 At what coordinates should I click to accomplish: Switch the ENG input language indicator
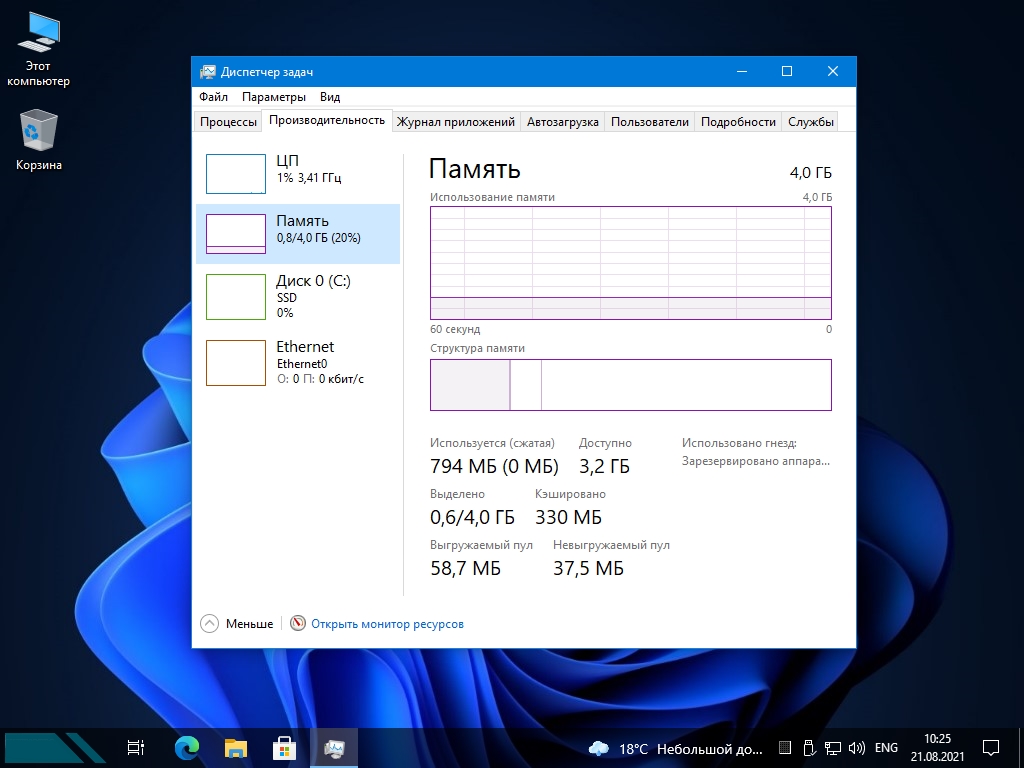click(886, 748)
